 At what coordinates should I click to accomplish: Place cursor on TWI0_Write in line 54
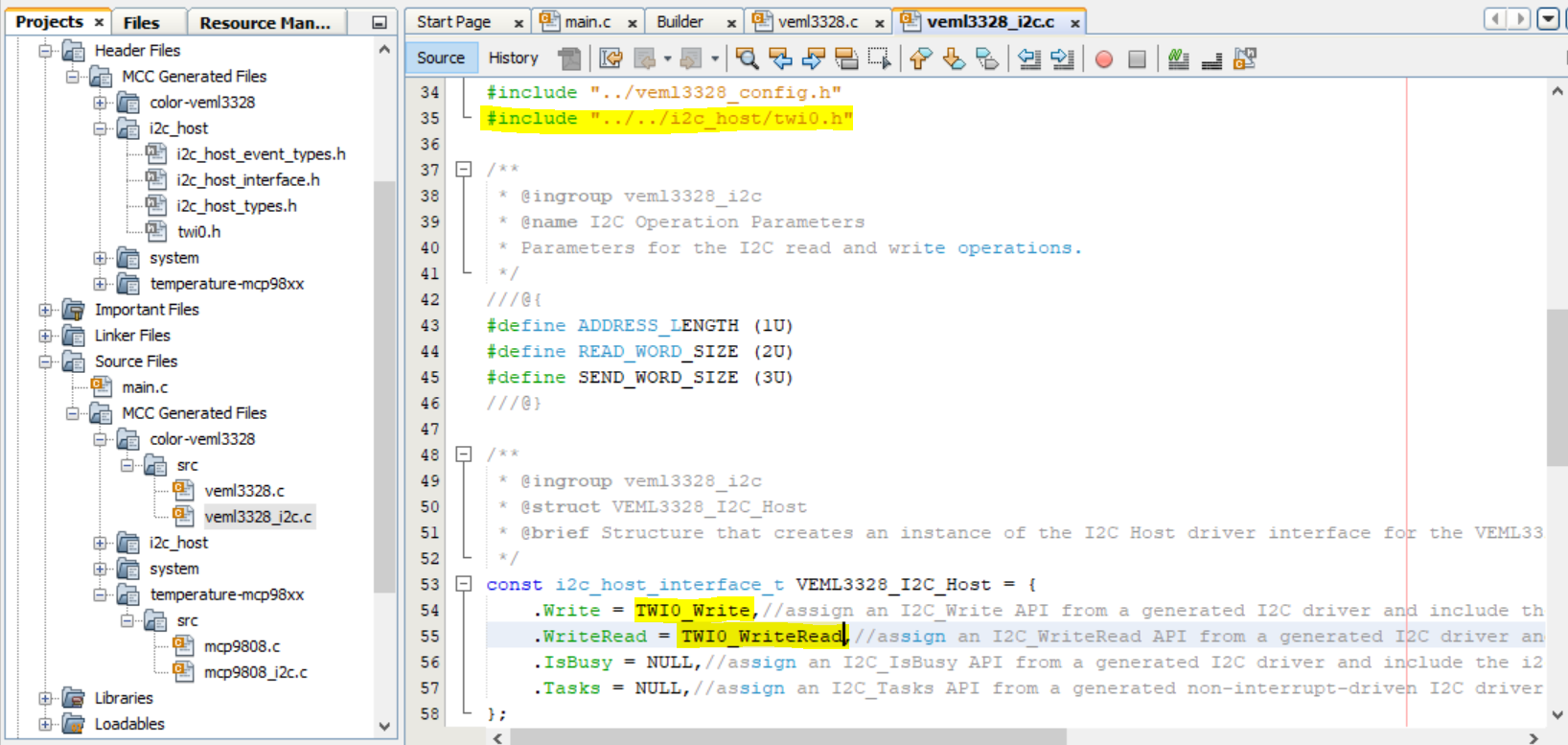tap(693, 610)
